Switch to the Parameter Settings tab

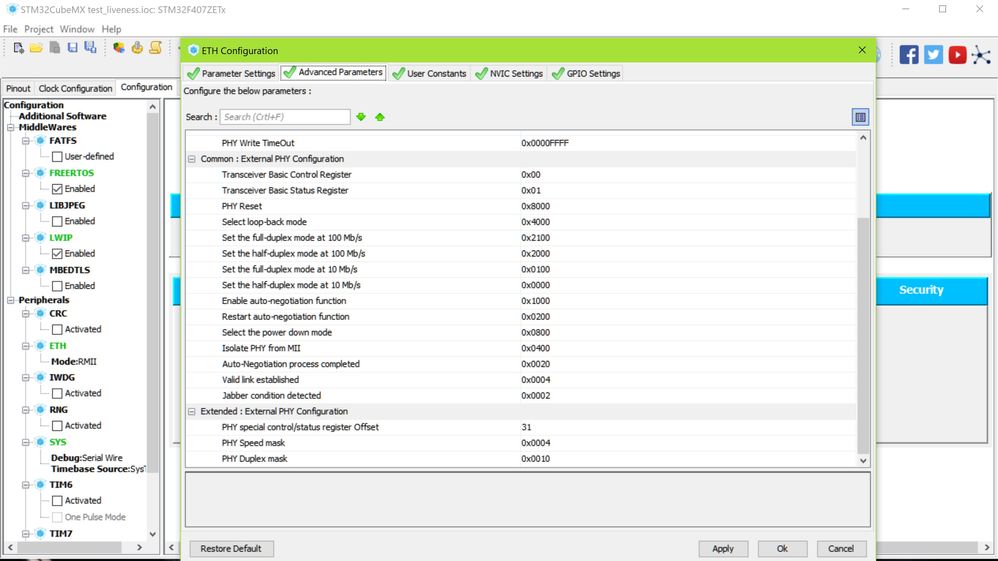click(231, 74)
